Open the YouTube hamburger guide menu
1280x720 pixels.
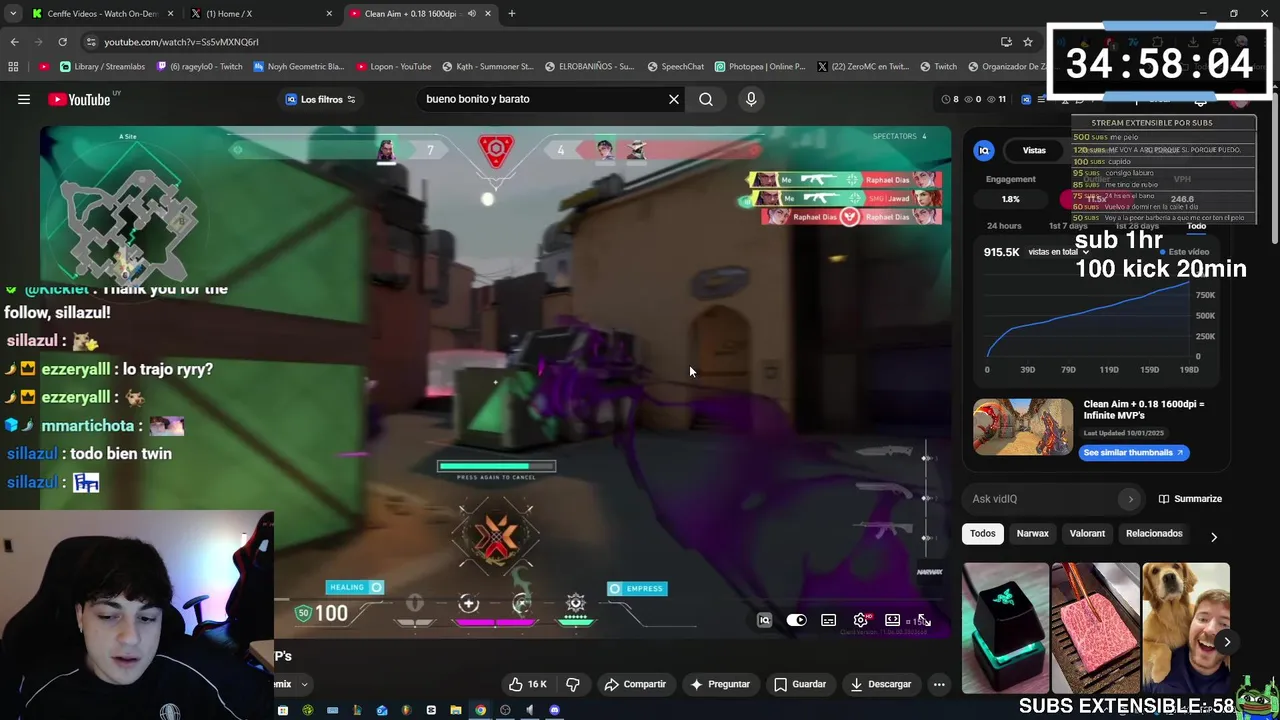(x=24, y=99)
